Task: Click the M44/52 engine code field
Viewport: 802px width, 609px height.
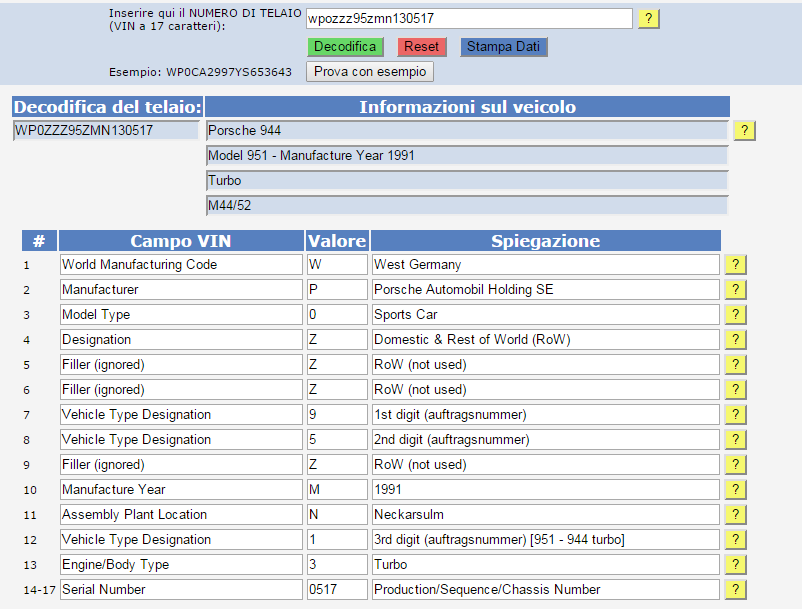Action: click(x=466, y=205)
